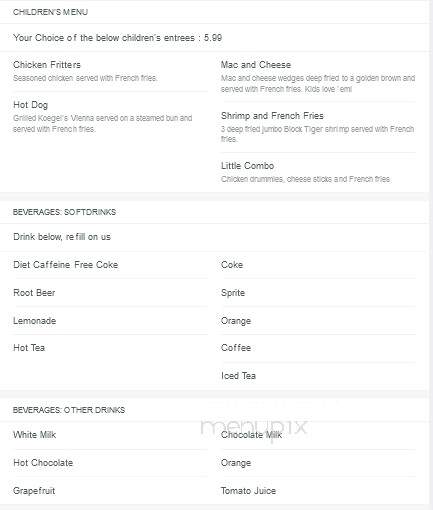Image resolution: width=433 pixels, height=510 pixels.
Task: Select the Root Beer drink
Action: coord(34,293)
